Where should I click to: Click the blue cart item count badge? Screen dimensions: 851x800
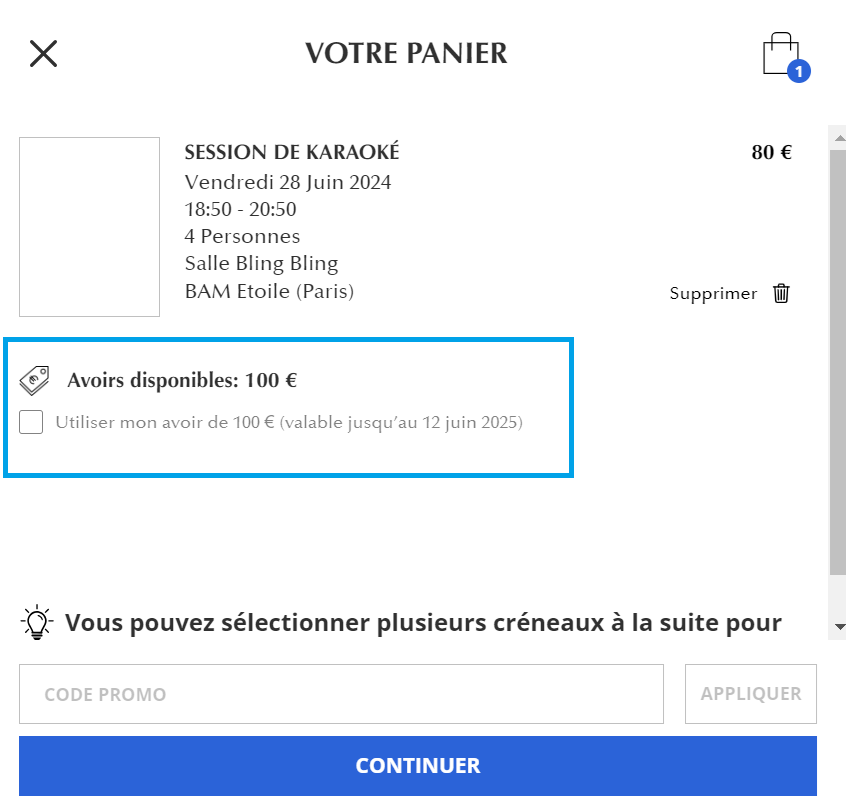[x=799, y=71]
